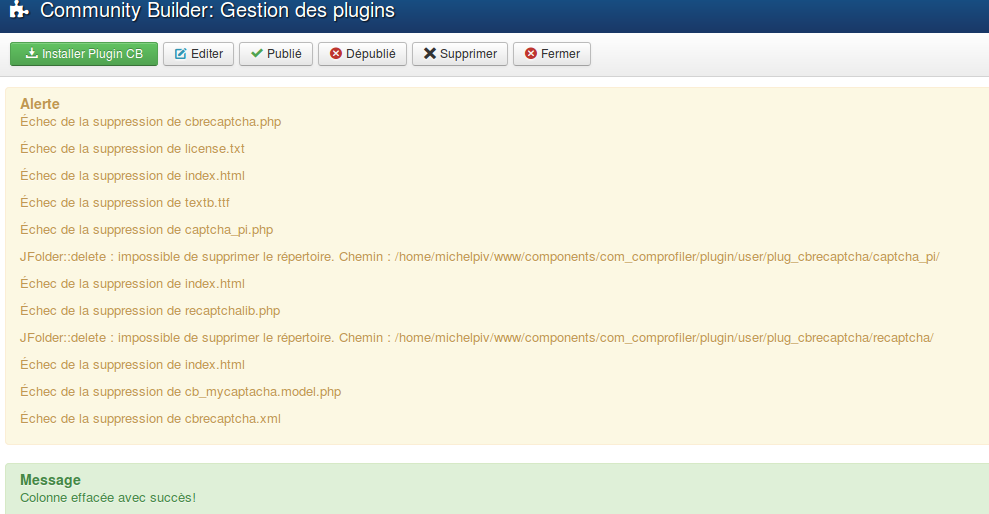Select the cbrecaptcha.php deletion failure line
Image resolution: width=989 pixels, height=514 pixels.
pos(150,122)
